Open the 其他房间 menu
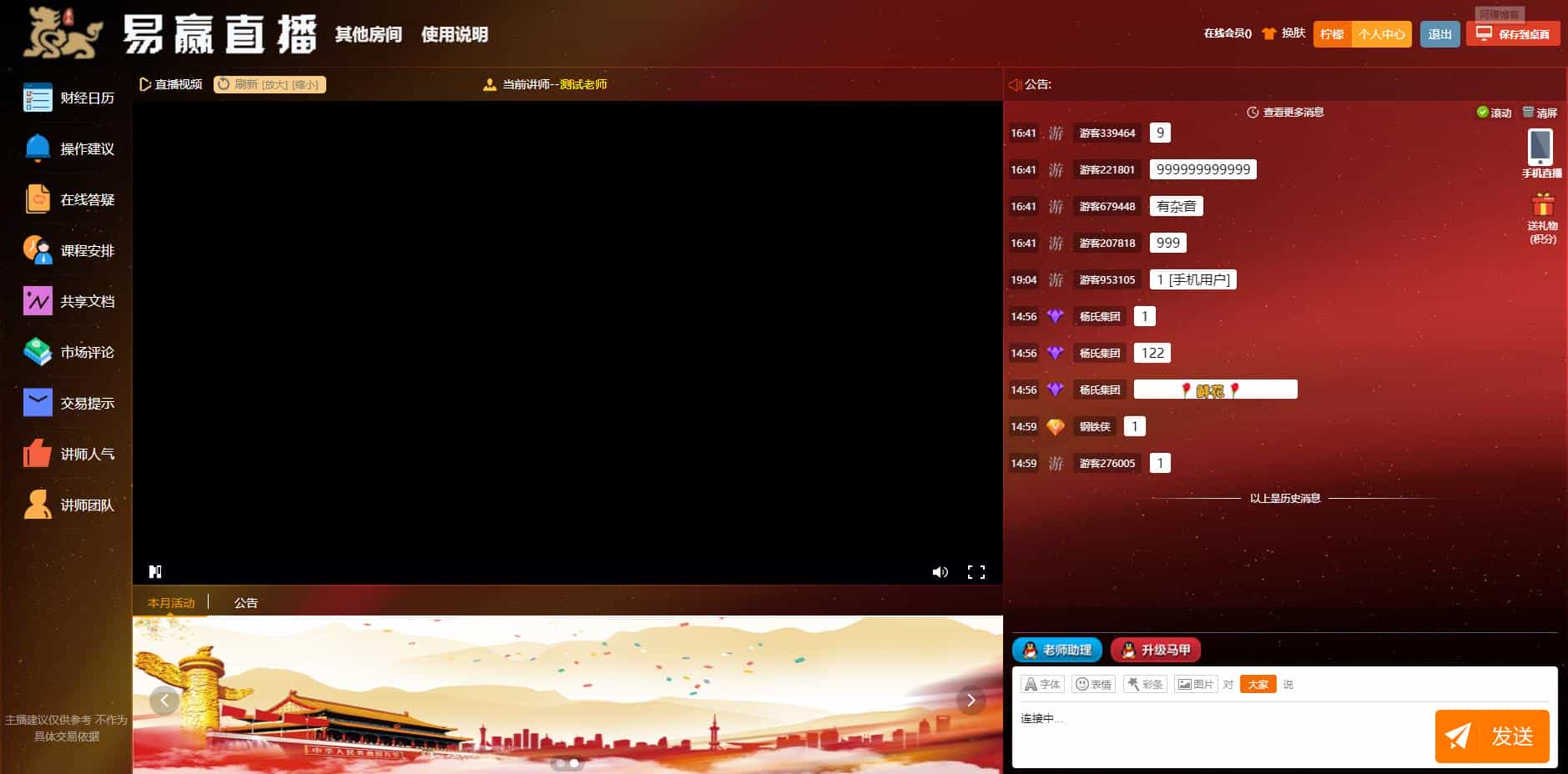This screenshot has width=1568, height=774. click(368, 34)
